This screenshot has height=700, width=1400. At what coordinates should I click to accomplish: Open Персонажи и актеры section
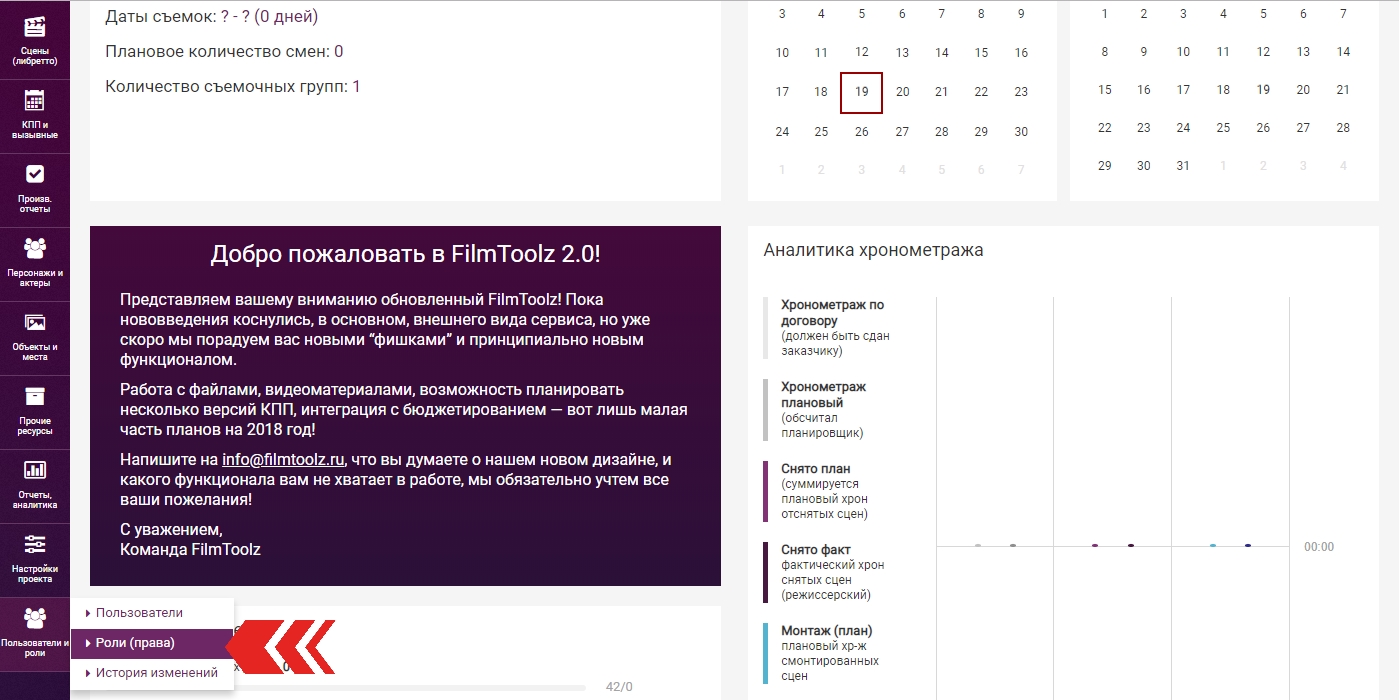(x=35, y=264)
